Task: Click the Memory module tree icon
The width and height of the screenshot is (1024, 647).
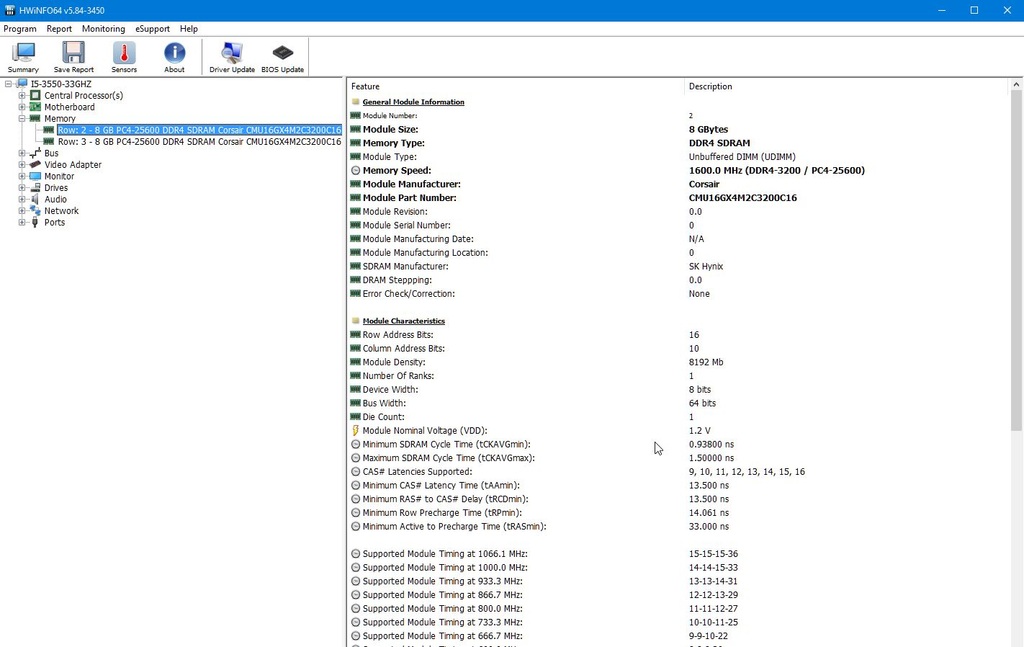Action: [35, 119]
